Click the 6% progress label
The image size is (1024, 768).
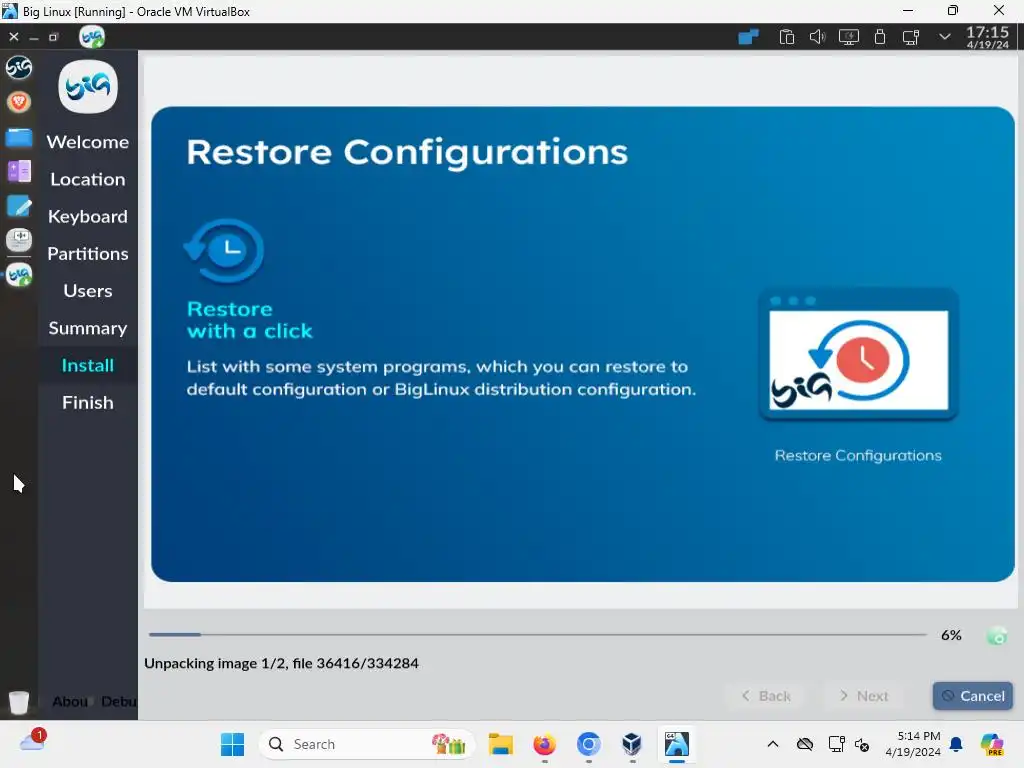[951, 635]
